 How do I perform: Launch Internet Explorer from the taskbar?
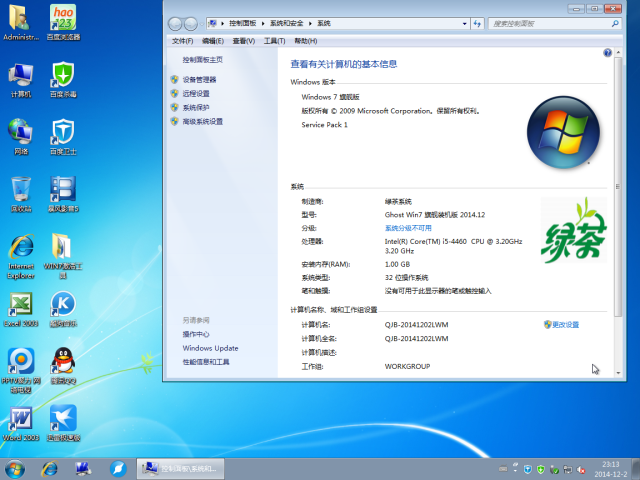[49, 469]
